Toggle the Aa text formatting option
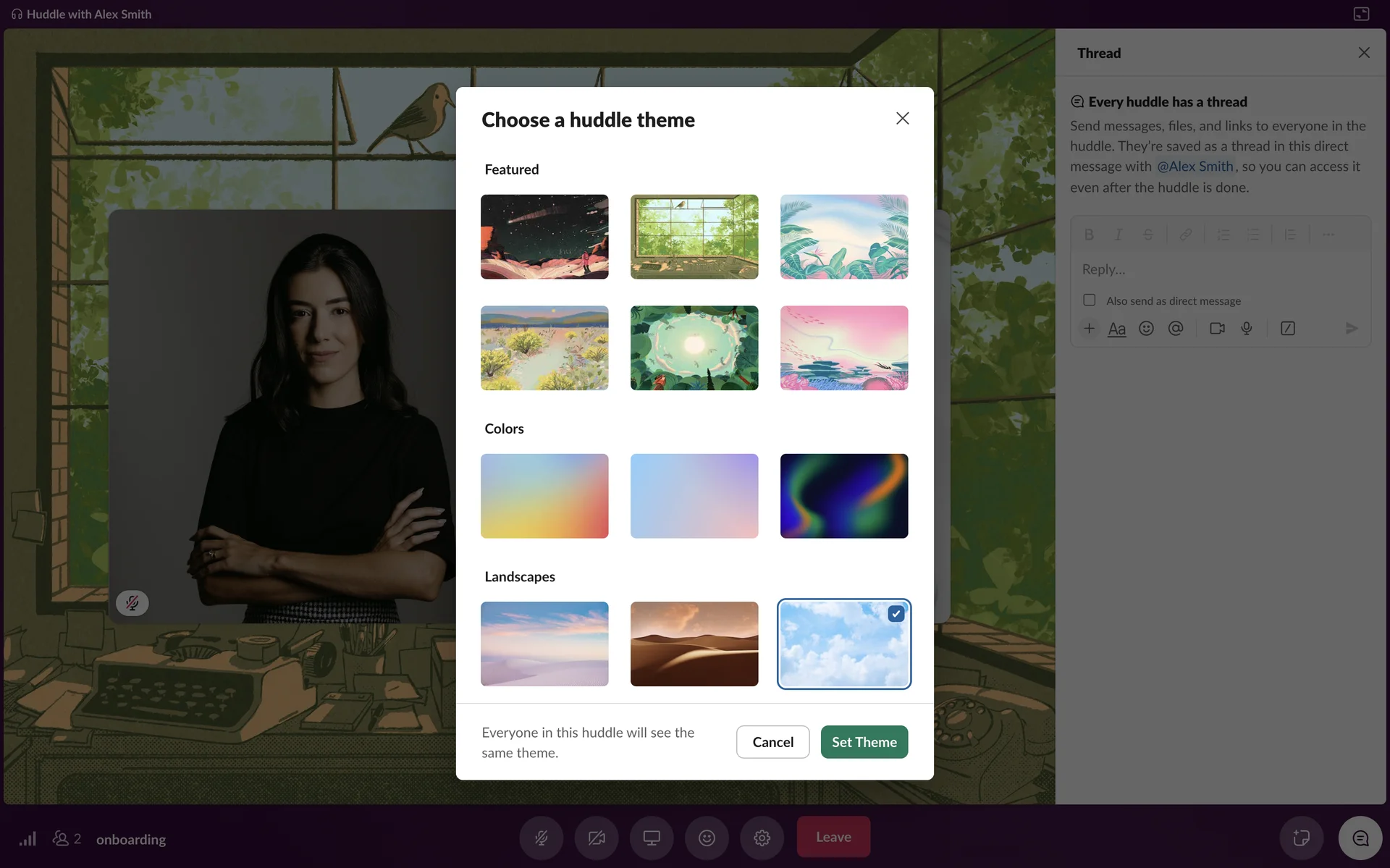Screen dimensions: 1390x868 [1116, 329]
